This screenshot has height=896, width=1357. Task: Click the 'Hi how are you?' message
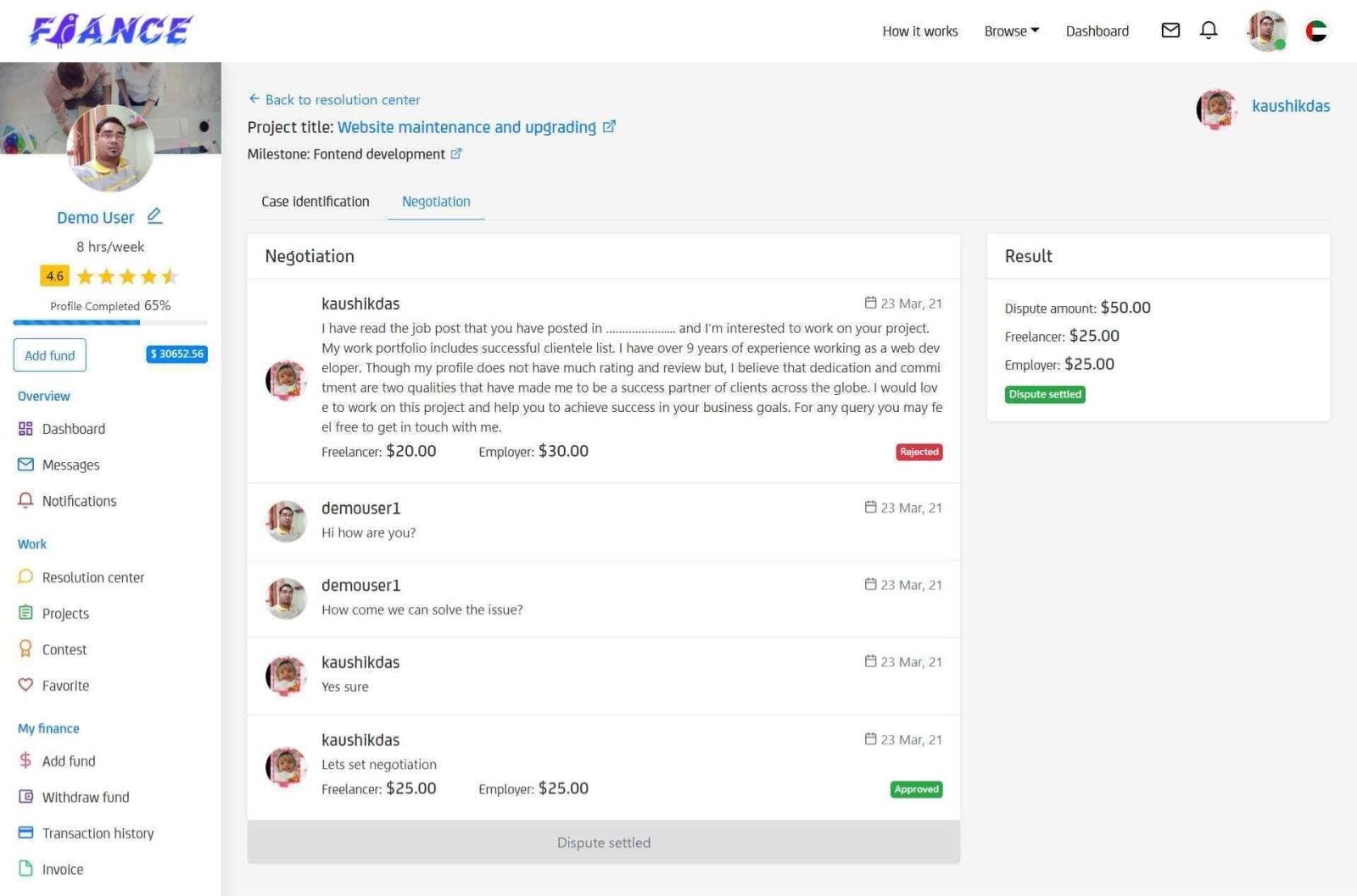point(369,532)
